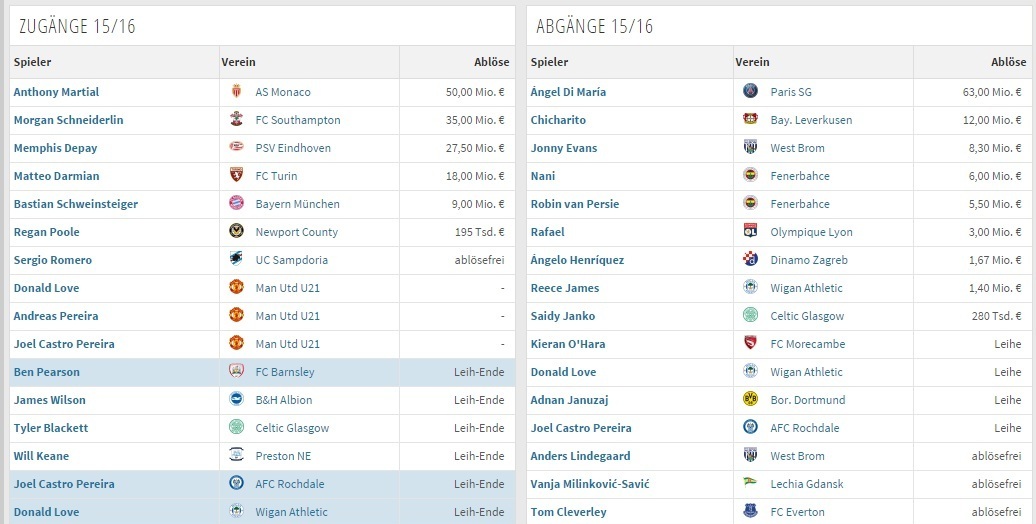Click the Ablöse column header in Abgänge
The image size is (1036, 524).
[x=1008, y=62]
